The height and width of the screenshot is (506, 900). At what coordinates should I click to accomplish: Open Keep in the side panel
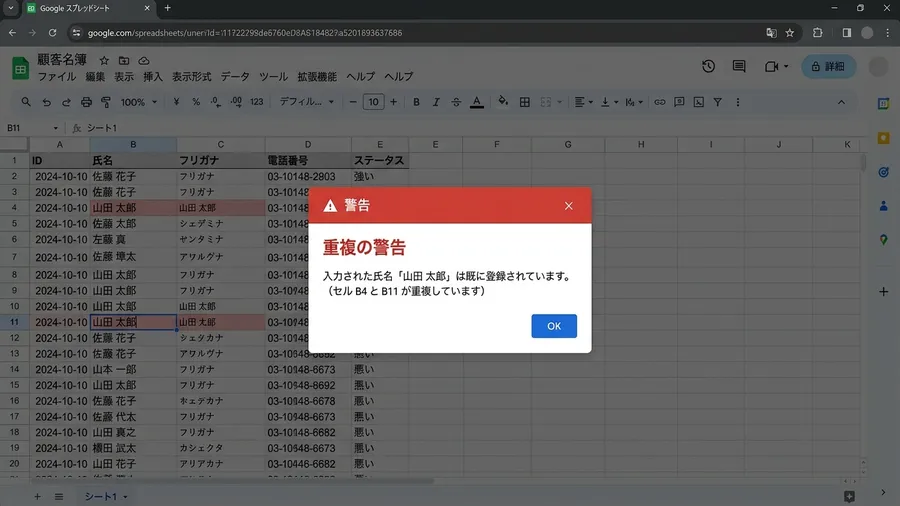883,138
